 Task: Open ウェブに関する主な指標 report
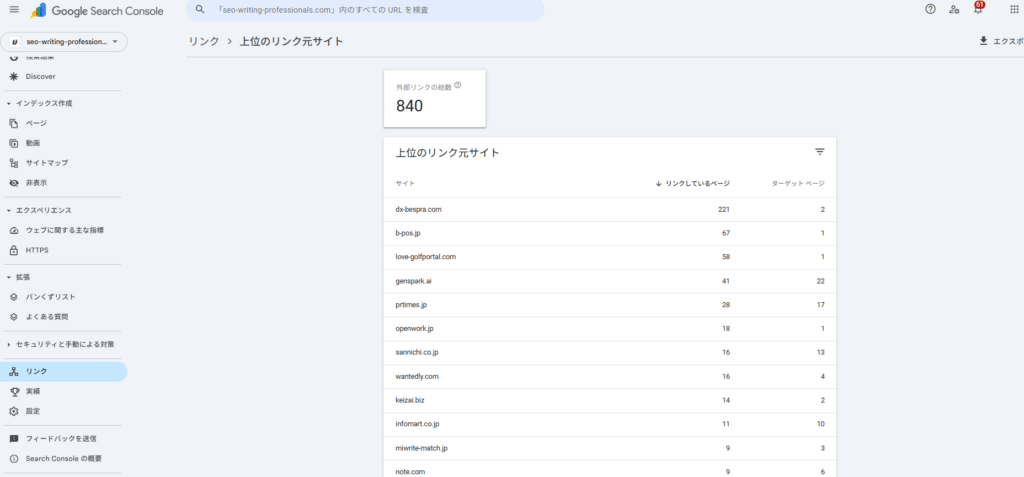pos(63,230)
